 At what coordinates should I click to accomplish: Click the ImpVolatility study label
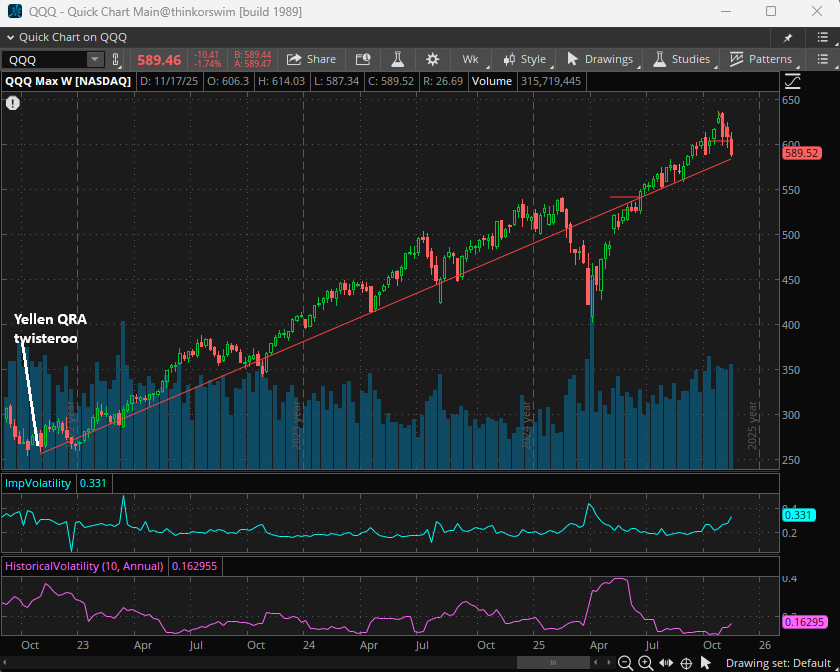38,483
